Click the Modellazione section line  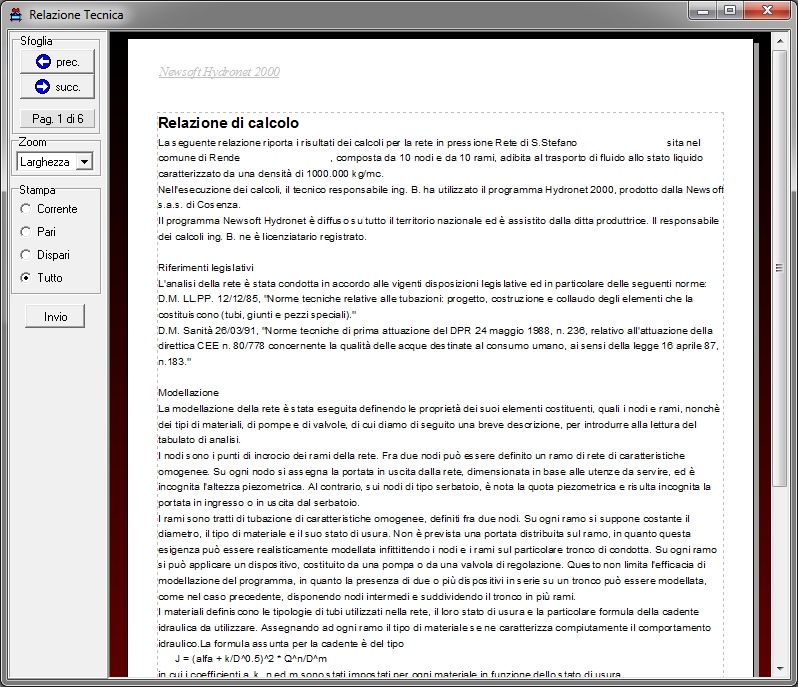tap(188, 393)
